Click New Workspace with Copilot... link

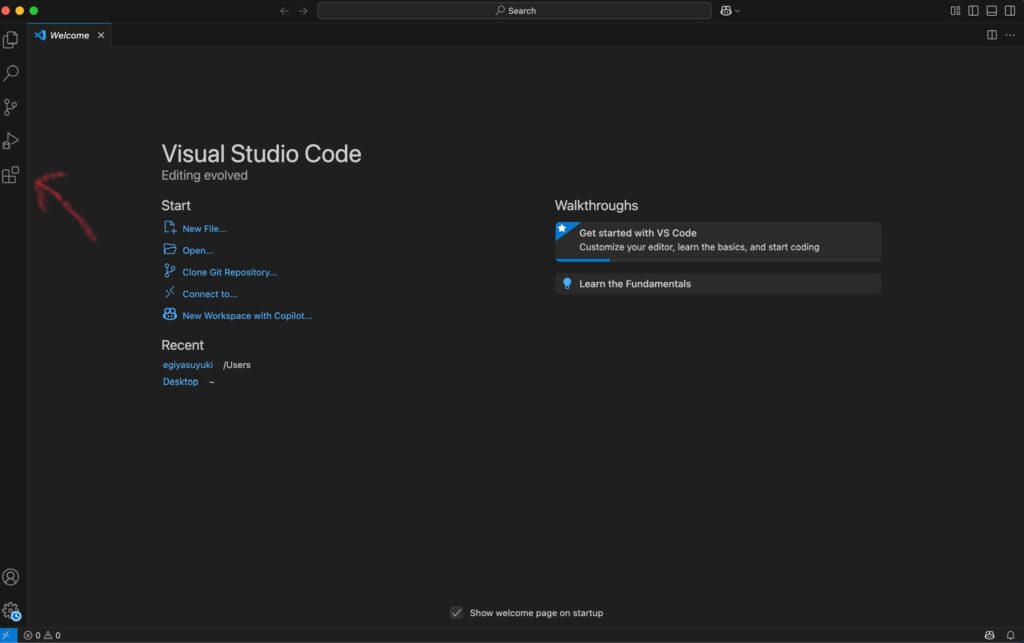click(248, 315)
